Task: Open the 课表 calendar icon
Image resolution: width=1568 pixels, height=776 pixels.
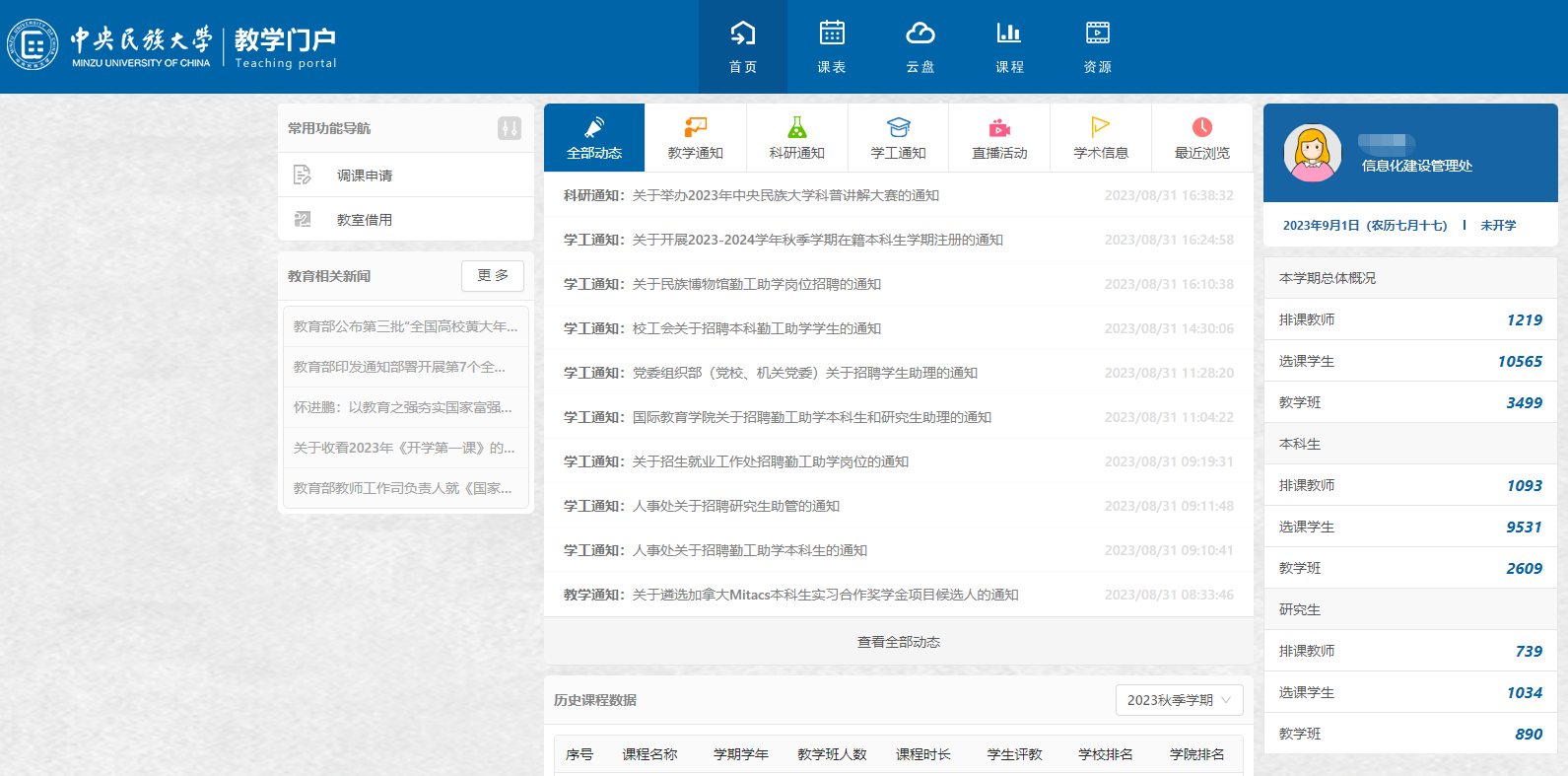Action: coord(832,33)
